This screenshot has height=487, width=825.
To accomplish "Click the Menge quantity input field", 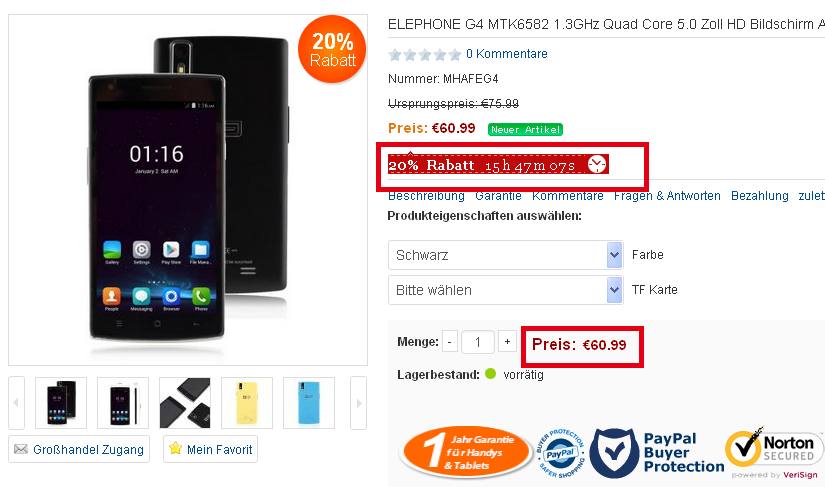I will pos(478,342).
